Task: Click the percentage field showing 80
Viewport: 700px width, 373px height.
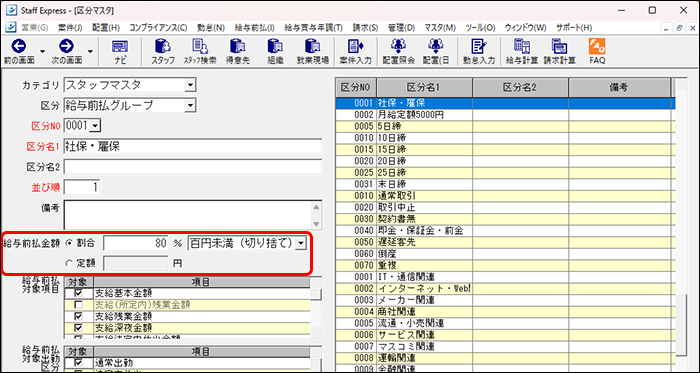Action: pyautogui.click(x=136, y=243)
